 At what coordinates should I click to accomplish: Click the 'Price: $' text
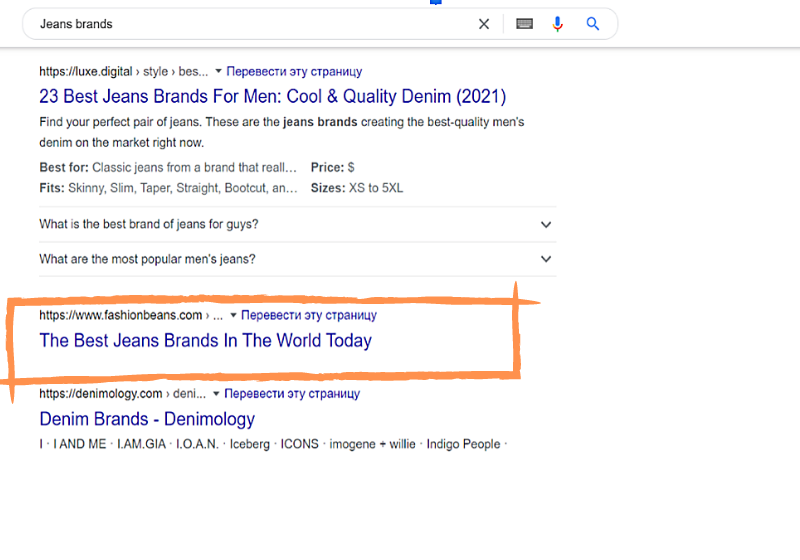tap(332, 167)
